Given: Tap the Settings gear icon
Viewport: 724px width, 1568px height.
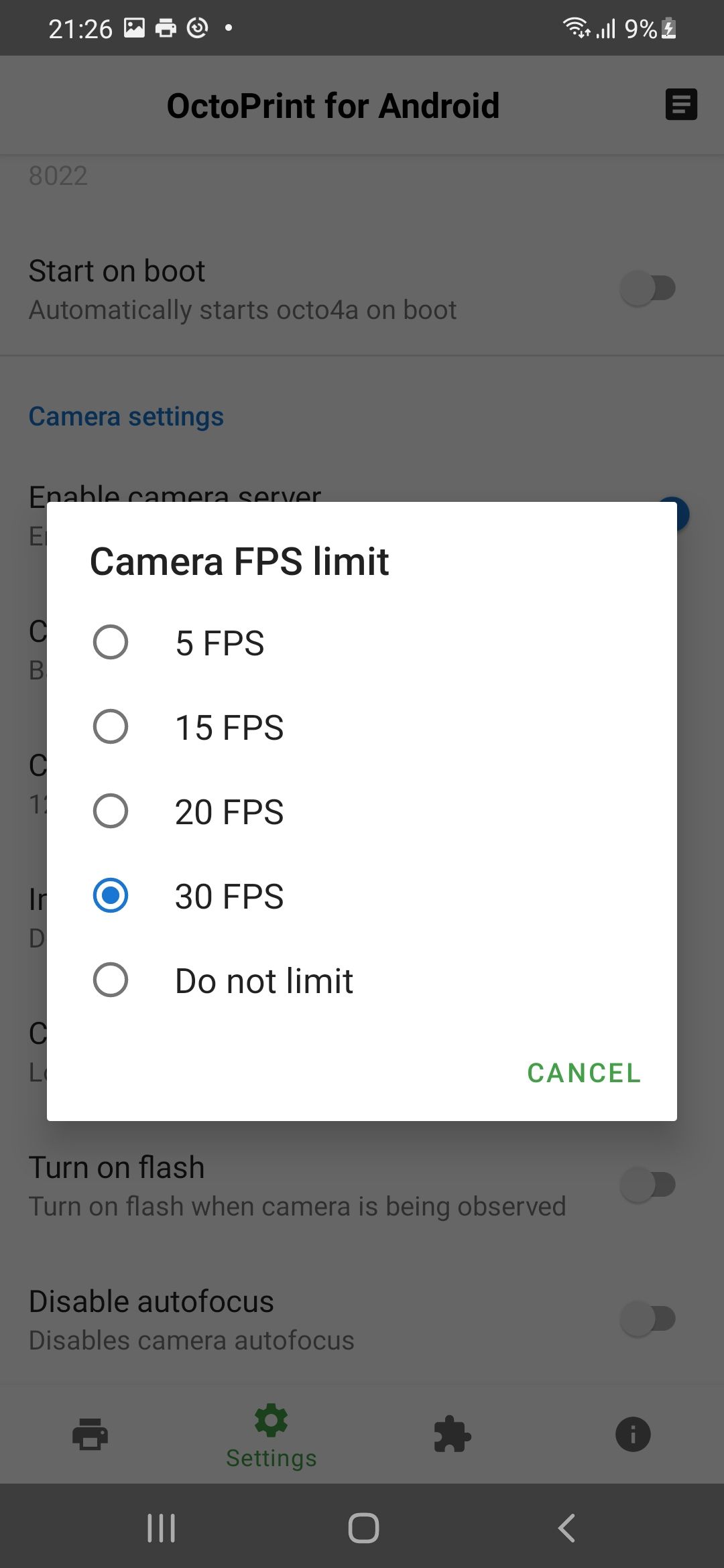Looking at the screenshot, I should 271,1421.
